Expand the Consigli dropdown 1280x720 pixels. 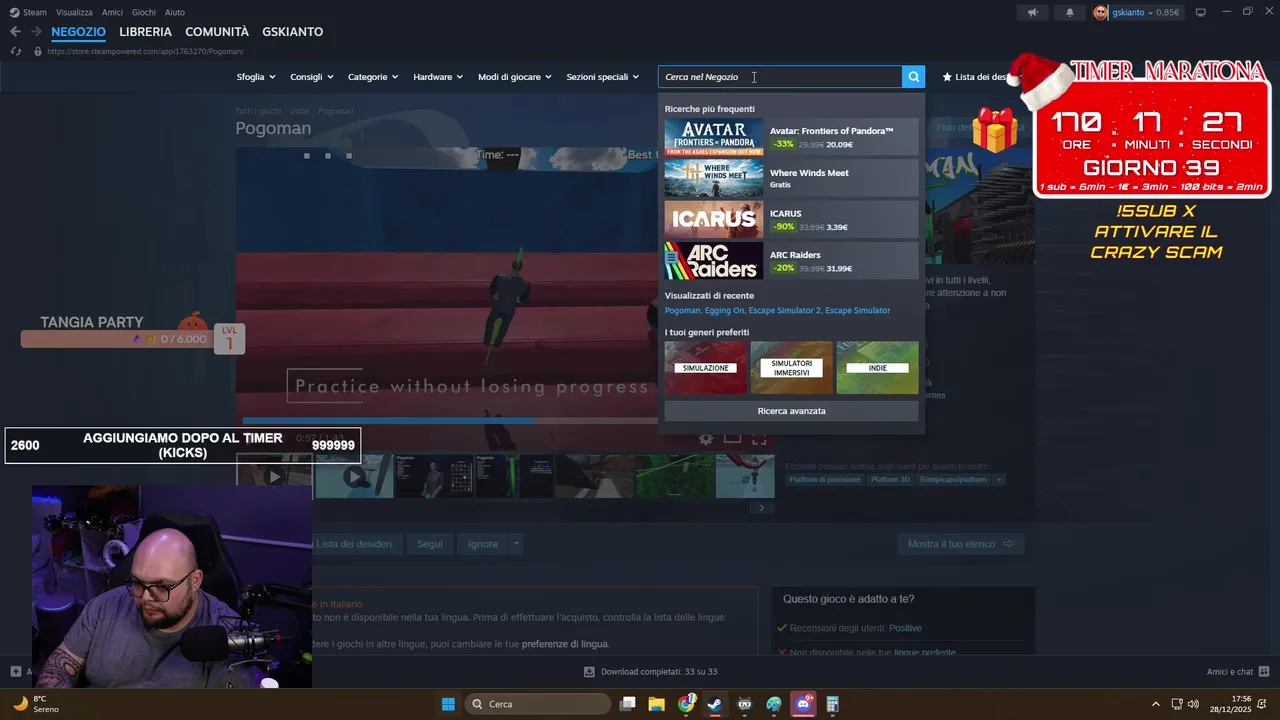point(311,77)
